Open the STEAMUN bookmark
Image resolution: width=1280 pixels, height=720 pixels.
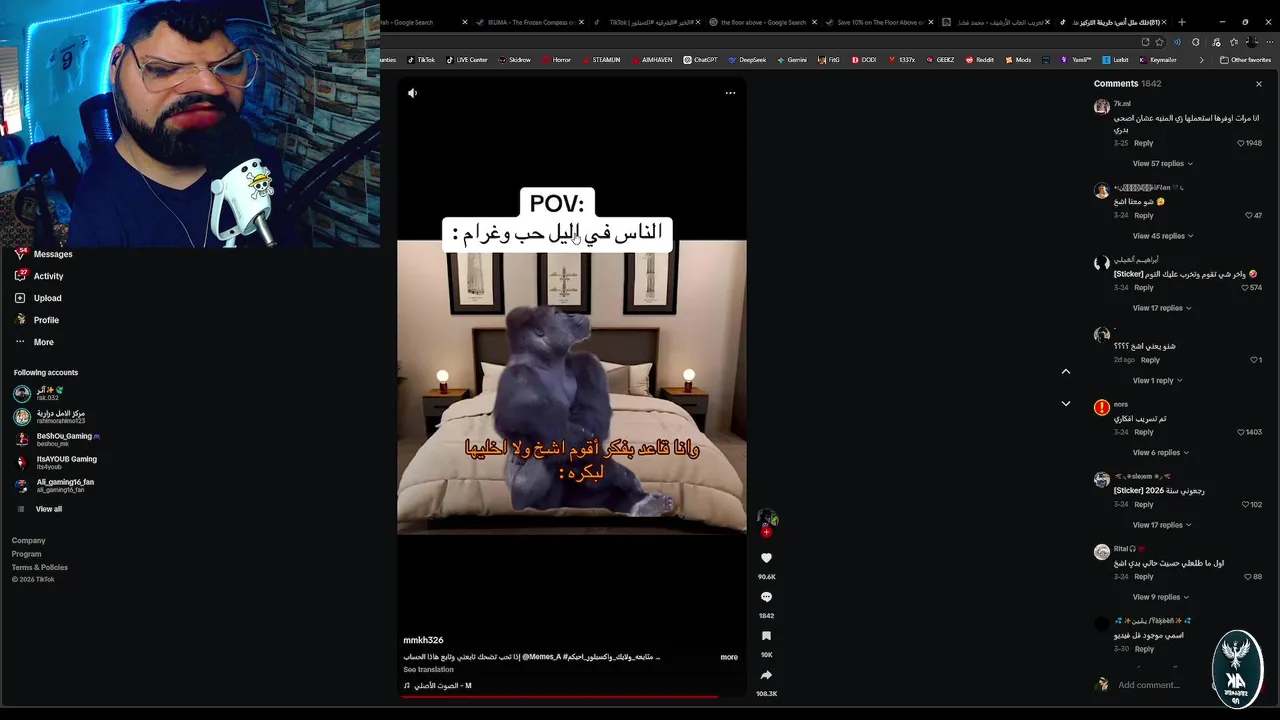[600, 60]
